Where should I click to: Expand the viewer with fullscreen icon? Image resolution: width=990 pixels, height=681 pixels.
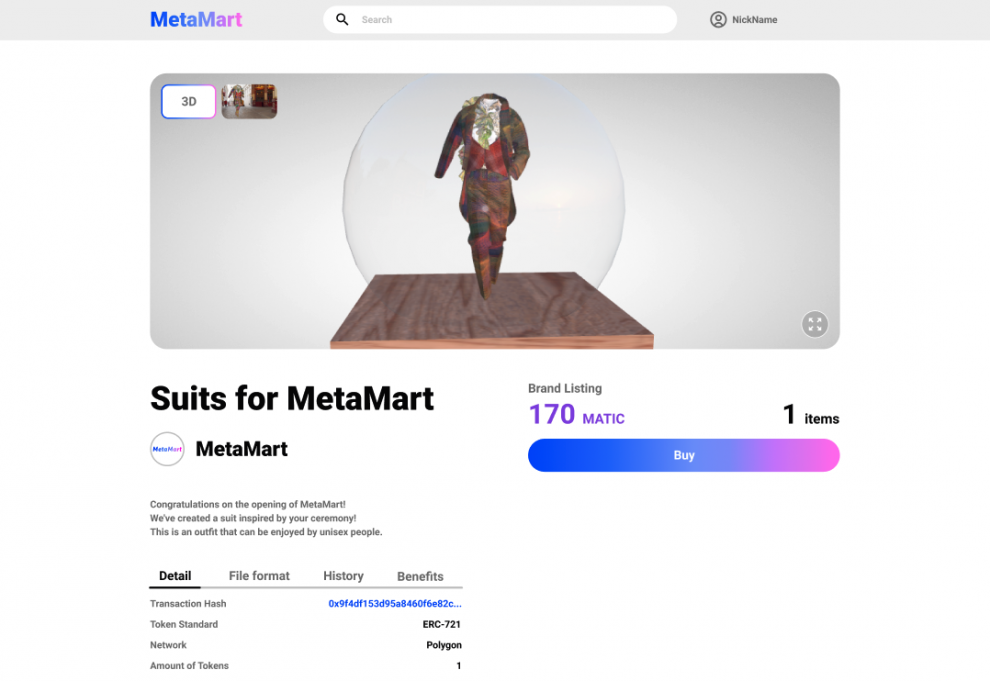coord(814,324)
